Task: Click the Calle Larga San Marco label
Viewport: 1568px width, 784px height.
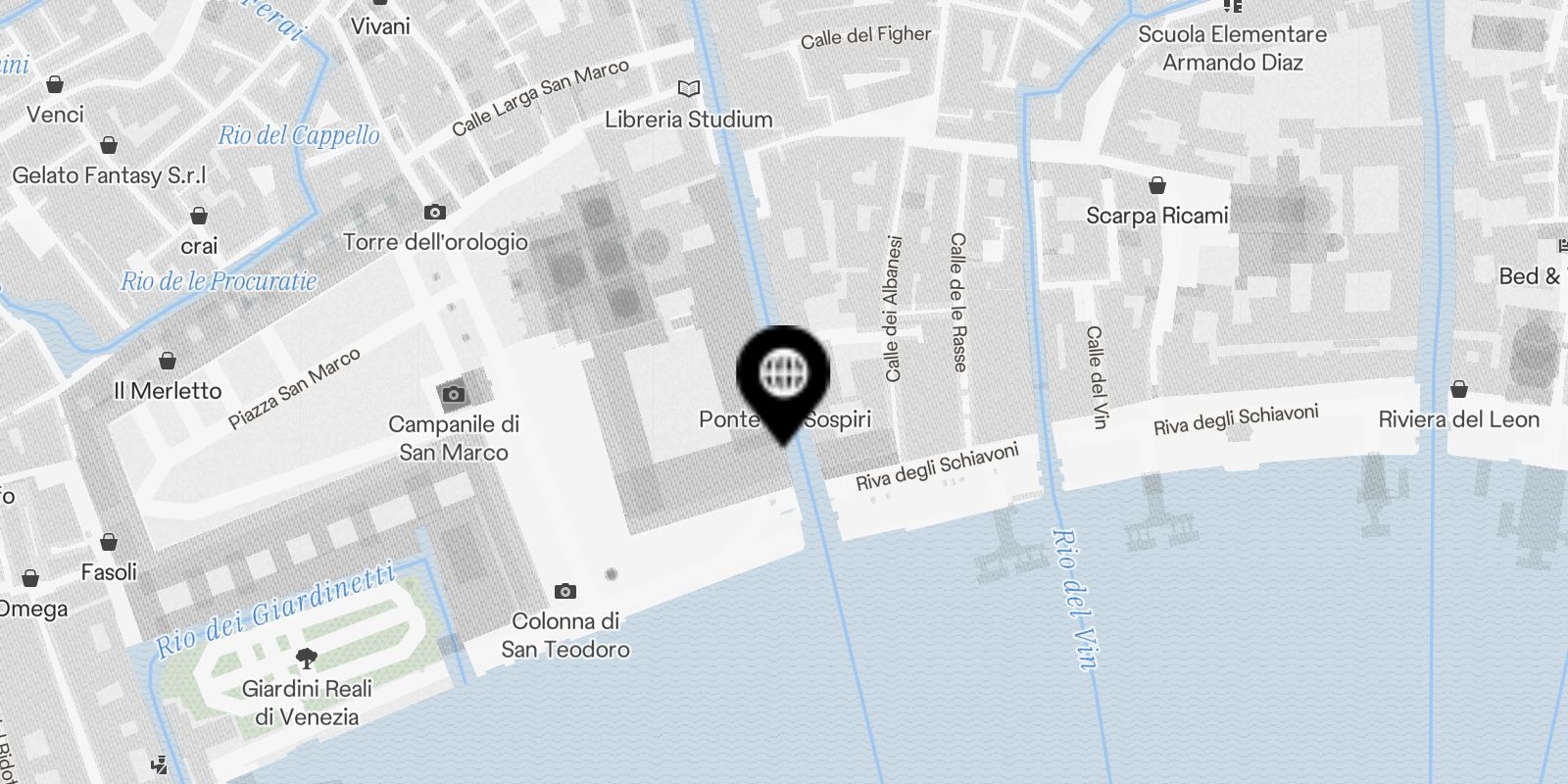Action: click(540, 98)
